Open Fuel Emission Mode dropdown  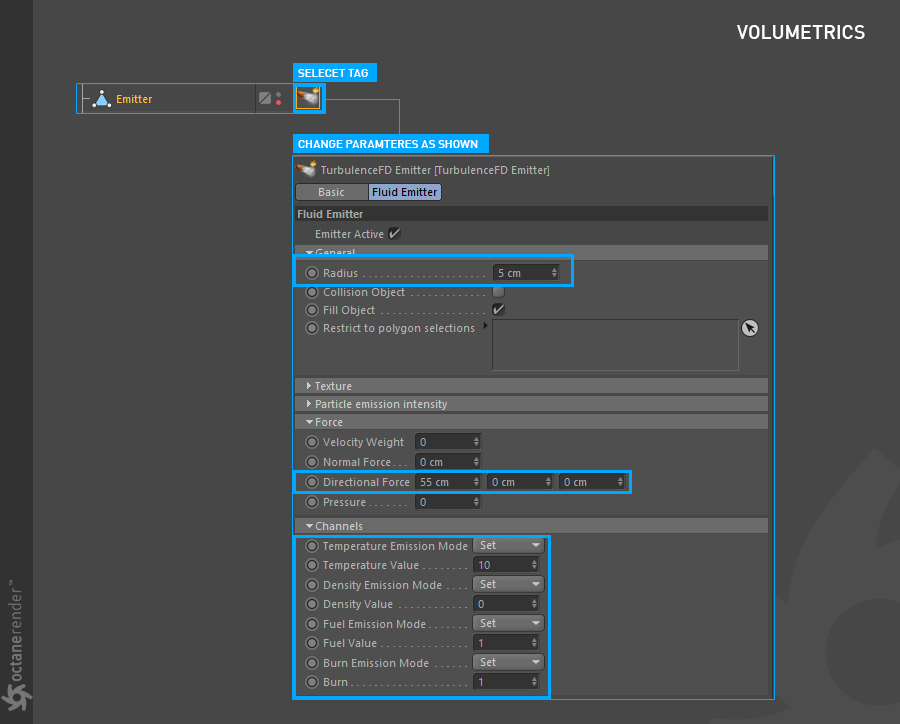tap(509, 623)
